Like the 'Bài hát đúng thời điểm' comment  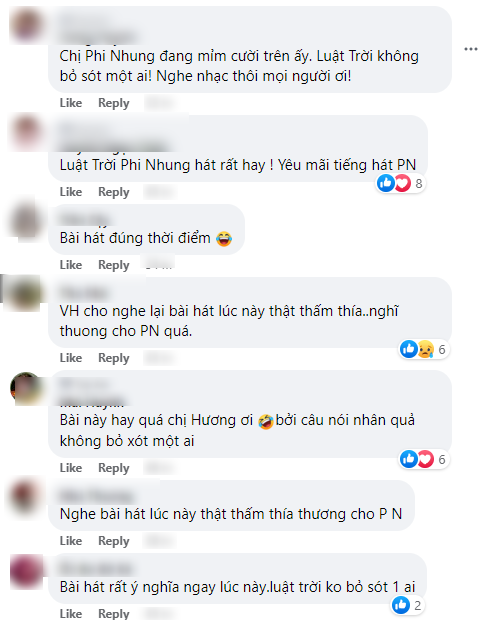point(71,265)
